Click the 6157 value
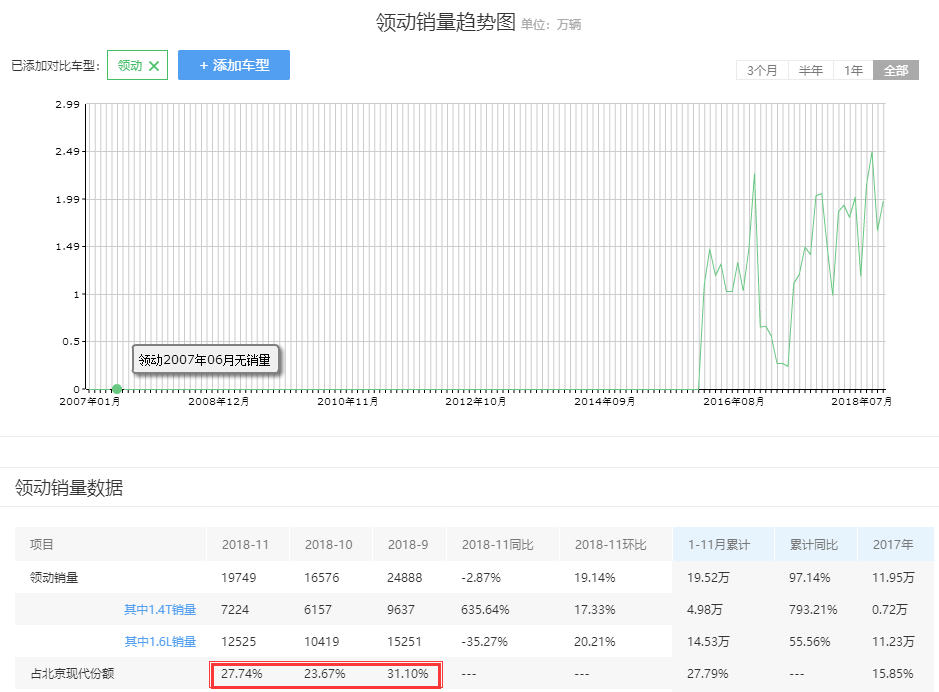This screenshot has height=692, width=939. pos(317,609)
